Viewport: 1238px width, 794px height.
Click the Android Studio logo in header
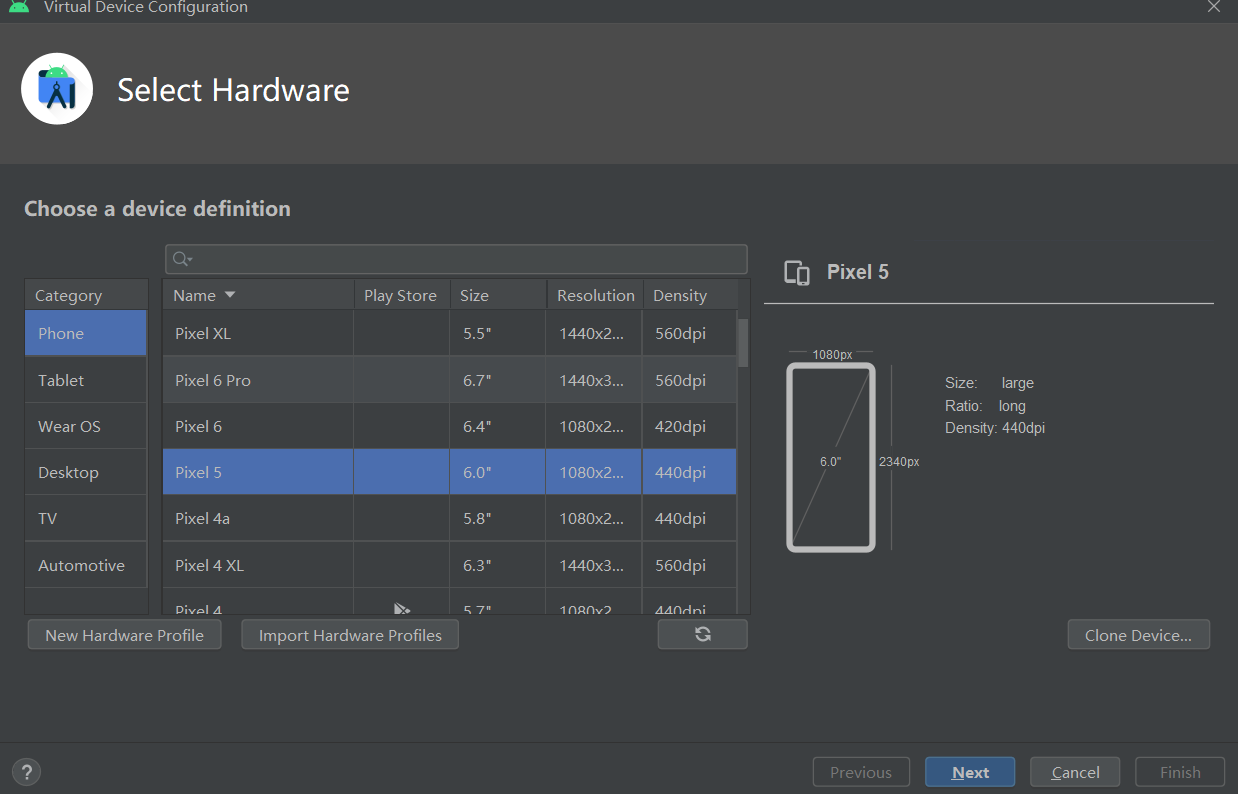pos(57,89)
